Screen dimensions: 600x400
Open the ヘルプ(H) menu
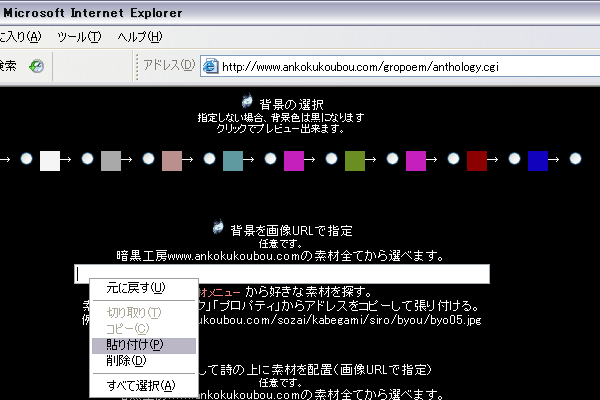coord(139,37)
